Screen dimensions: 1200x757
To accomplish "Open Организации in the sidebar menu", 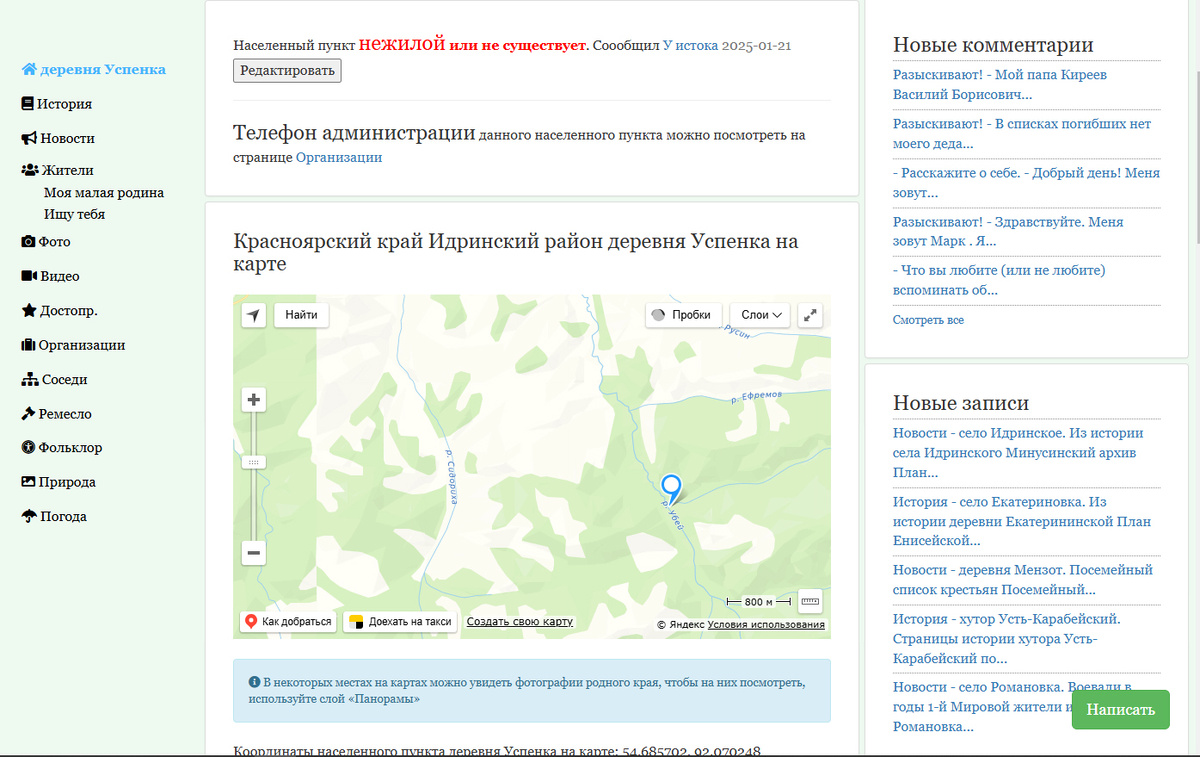I will [82, 345].
